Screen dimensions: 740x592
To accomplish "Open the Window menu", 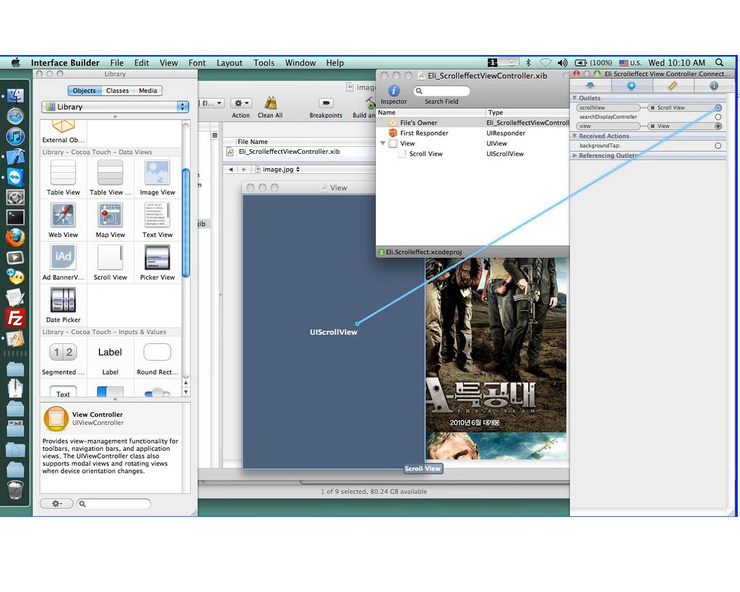I will click(x=300, y=62).
